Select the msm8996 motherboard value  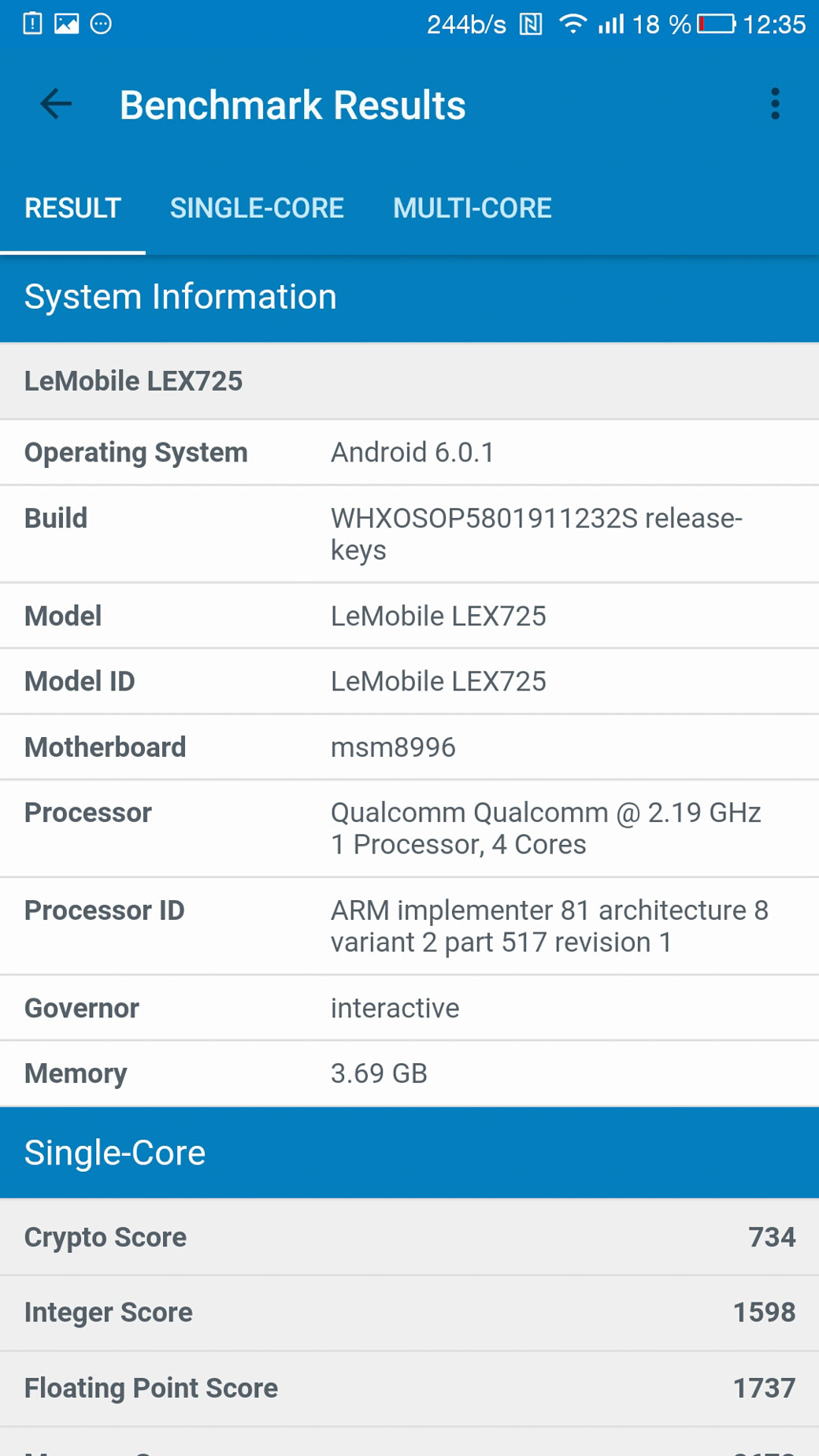click(x=393, y=748)
